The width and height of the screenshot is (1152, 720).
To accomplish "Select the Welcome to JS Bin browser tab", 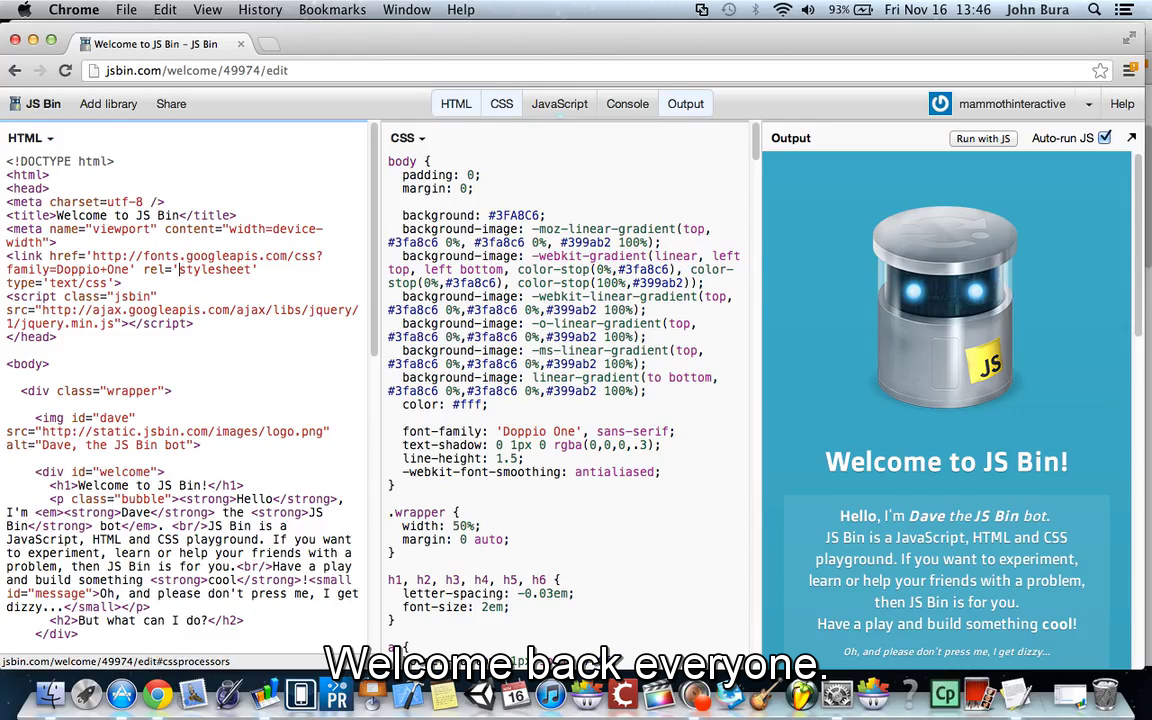I will (156, 44).
